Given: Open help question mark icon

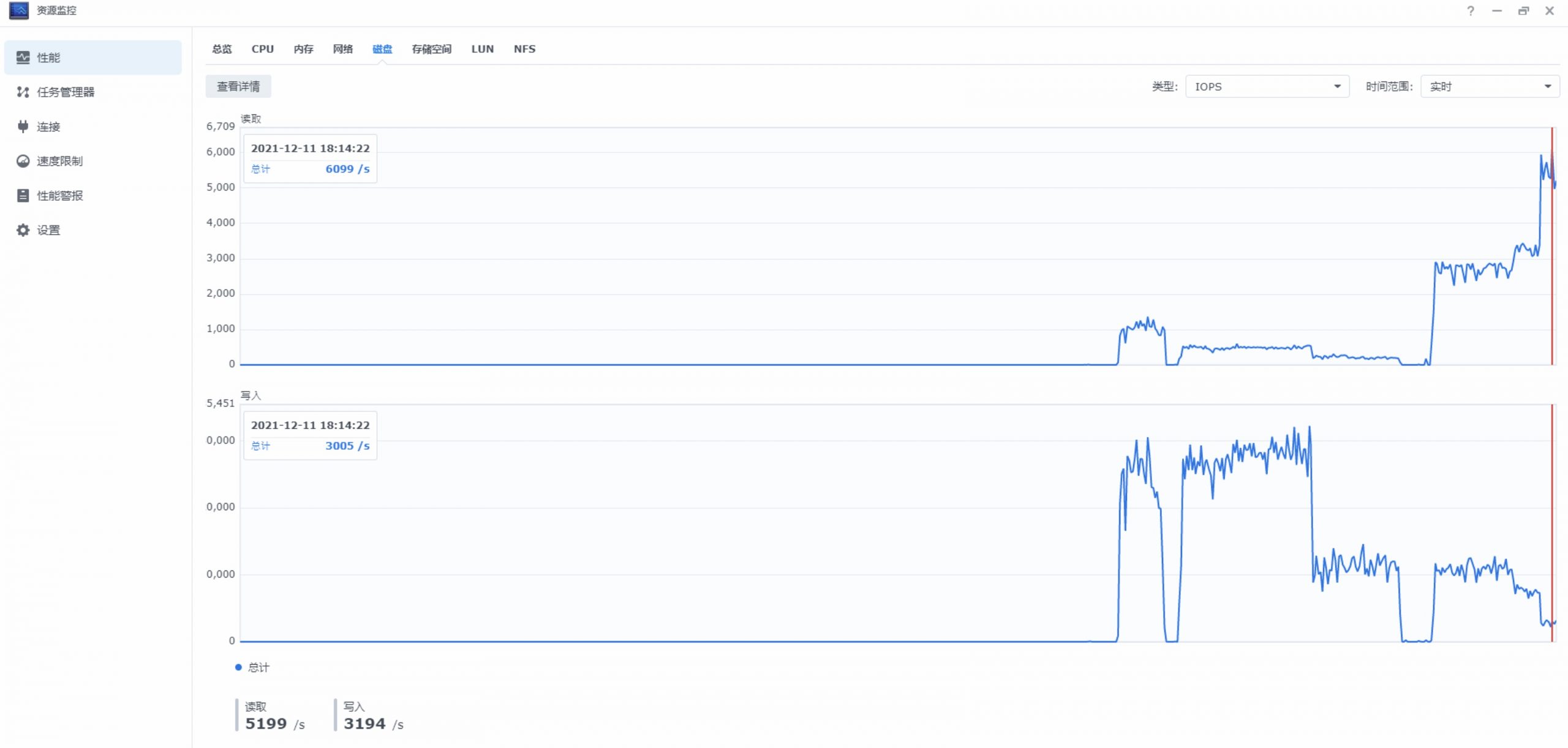Looking at the screenshot, I should [1471, 11].
